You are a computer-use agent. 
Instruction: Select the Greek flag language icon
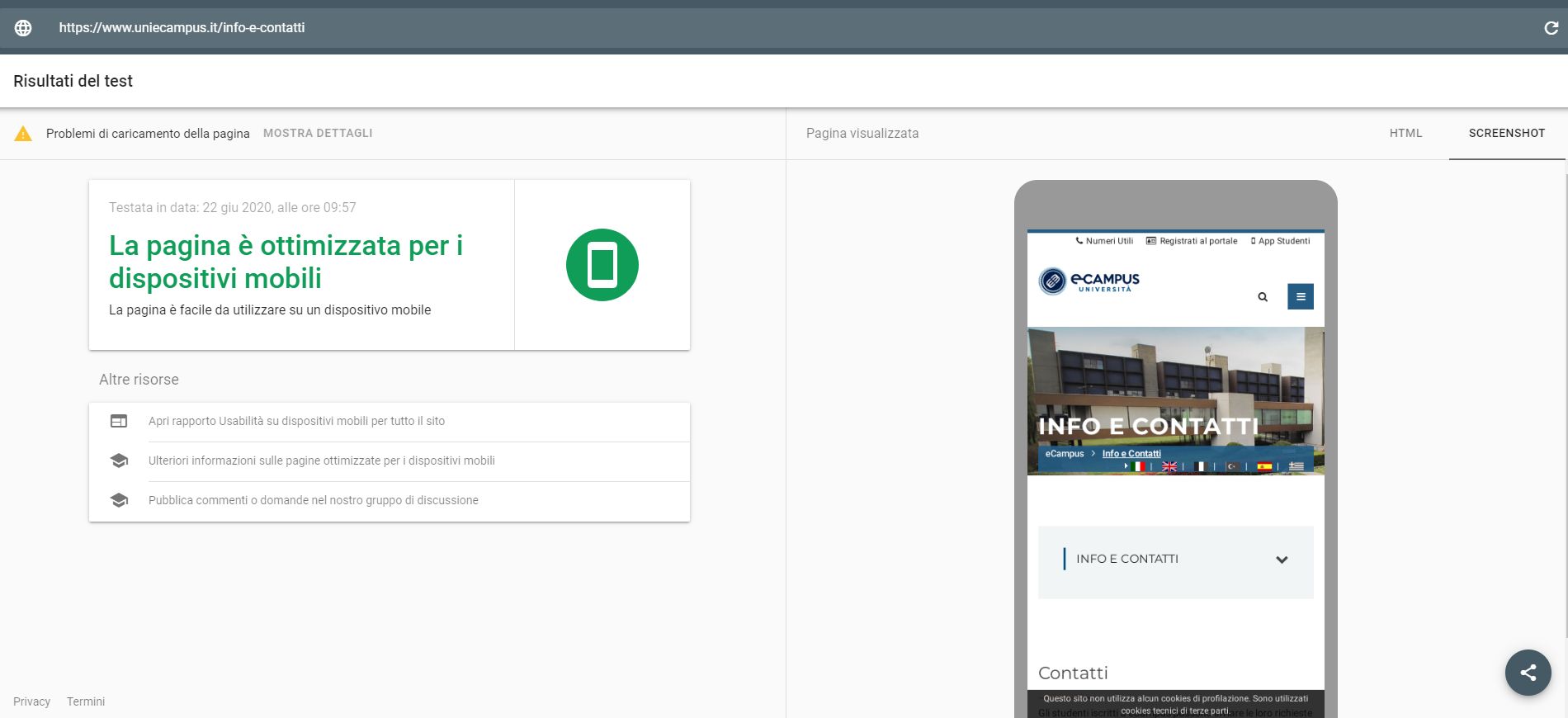(x=1296, y=466)
